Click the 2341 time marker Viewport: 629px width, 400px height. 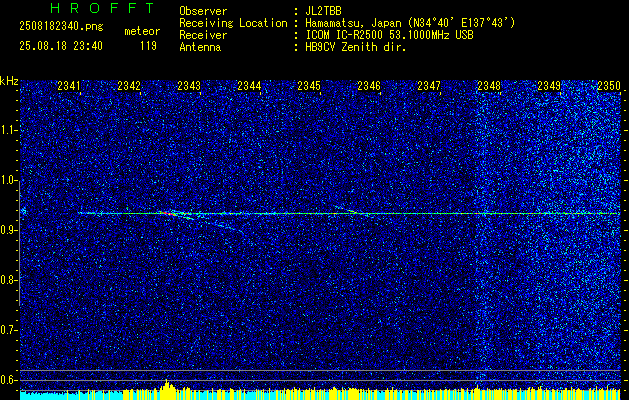pos(69,85)
